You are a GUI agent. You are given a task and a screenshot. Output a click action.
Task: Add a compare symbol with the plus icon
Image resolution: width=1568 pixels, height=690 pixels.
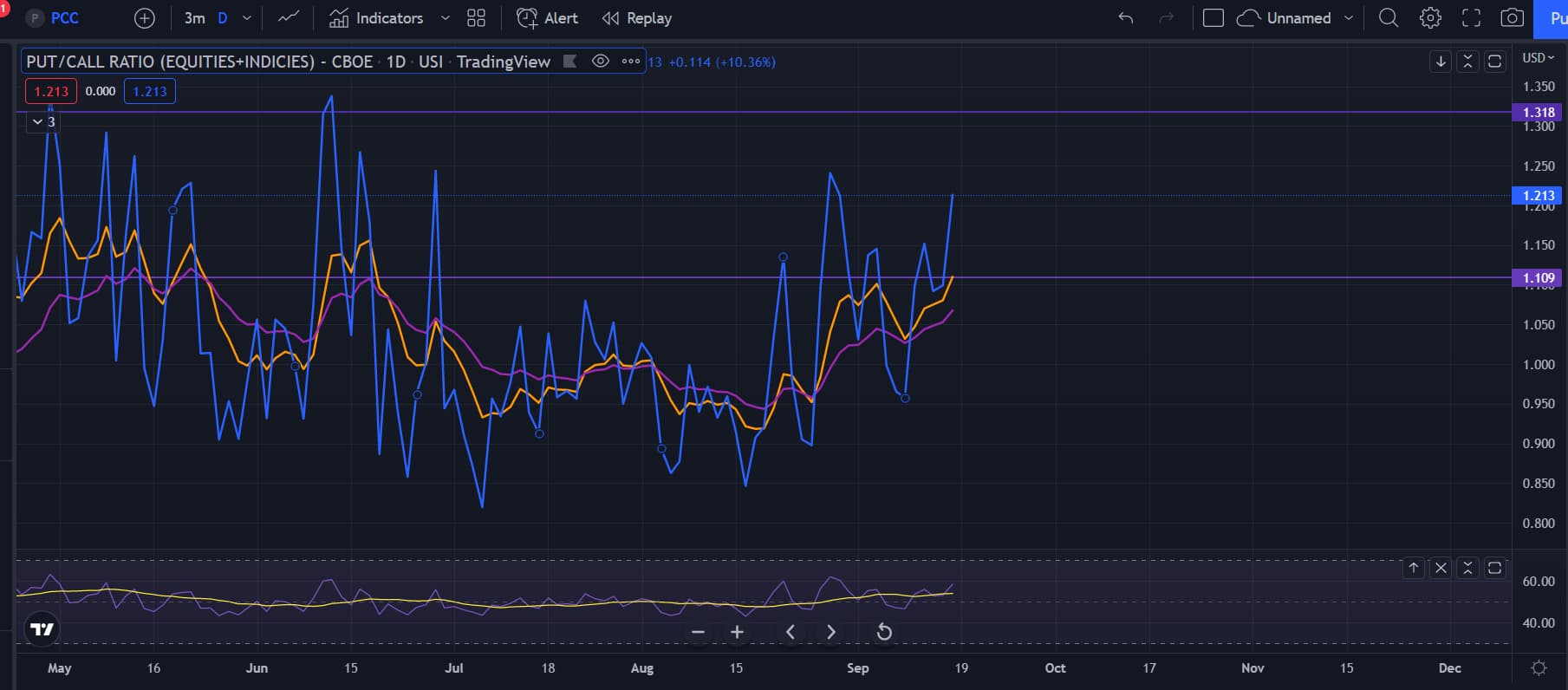tap(145, 18)
